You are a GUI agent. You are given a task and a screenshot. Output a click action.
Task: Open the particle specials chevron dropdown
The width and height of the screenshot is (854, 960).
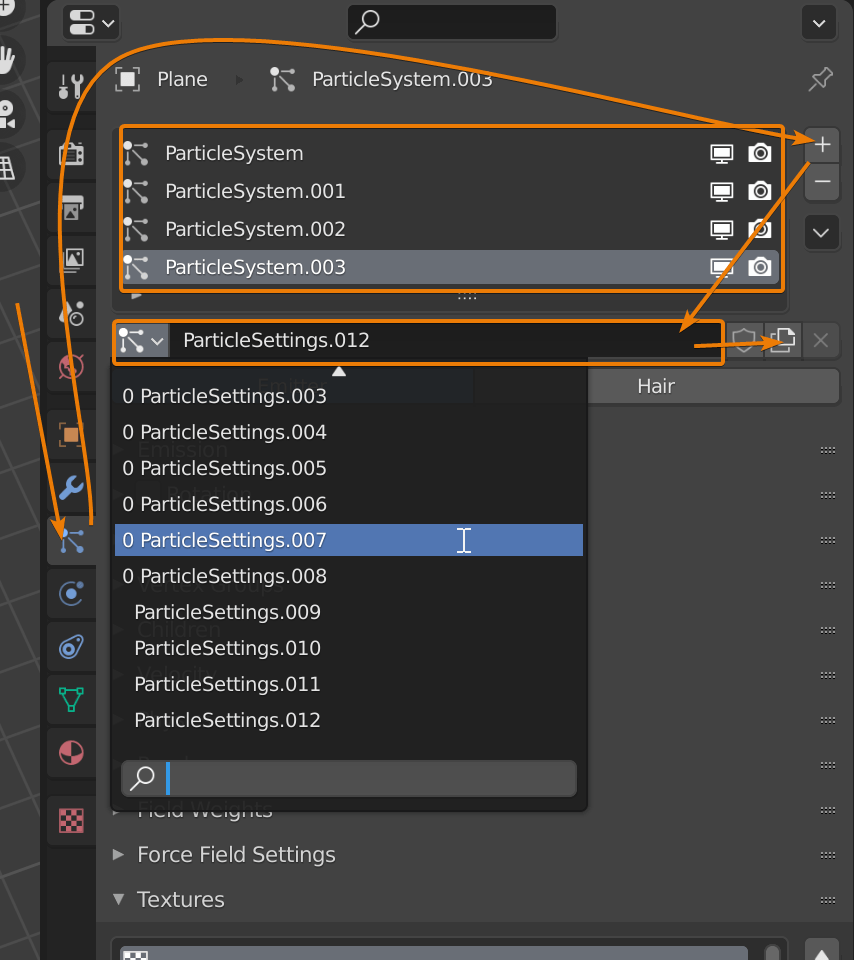click(x=820, y=232)
